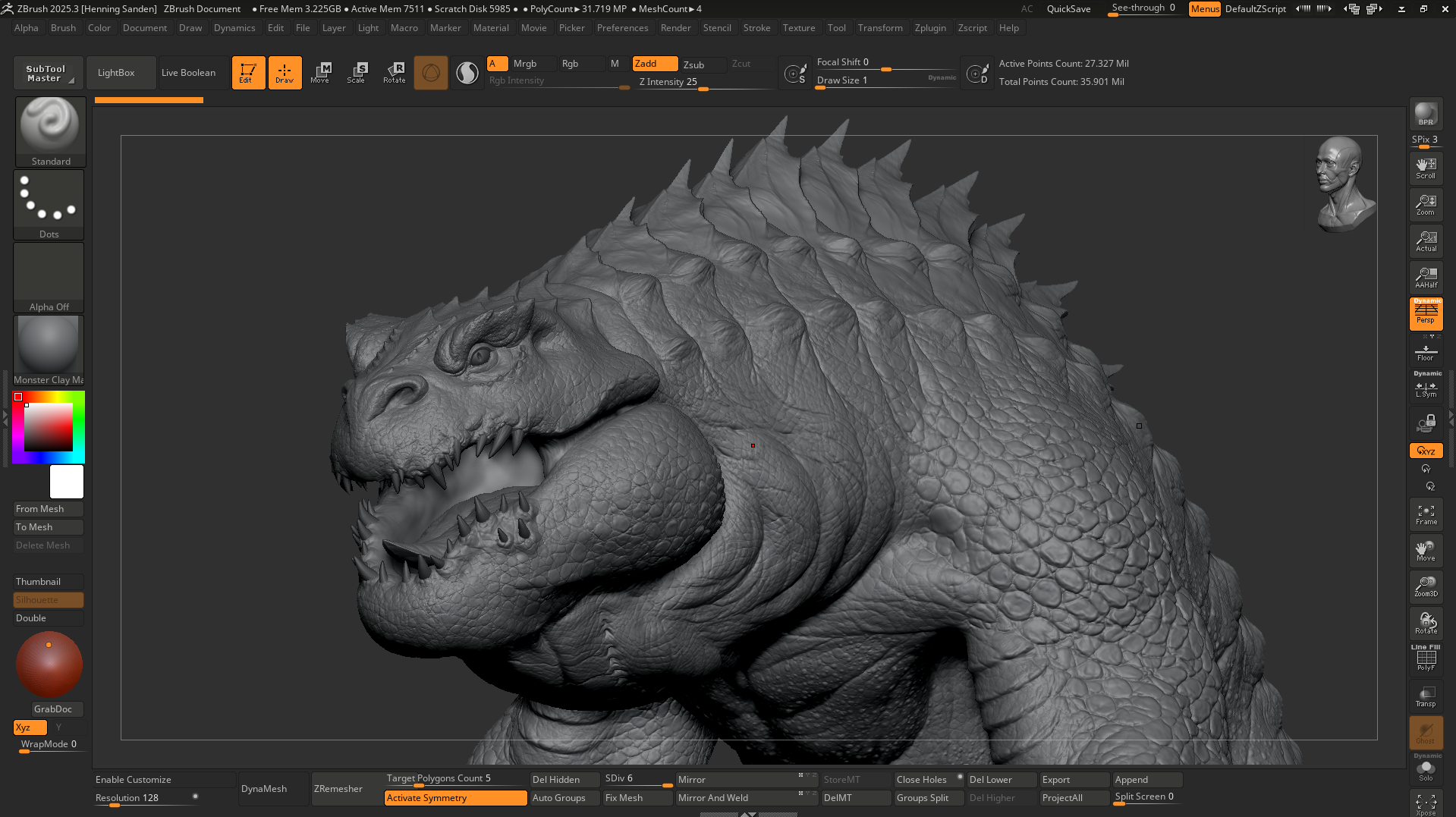Open the Stroke menu
Image resolution: width=1456 pixels, height=817 pixels.
tap(756, 28)
